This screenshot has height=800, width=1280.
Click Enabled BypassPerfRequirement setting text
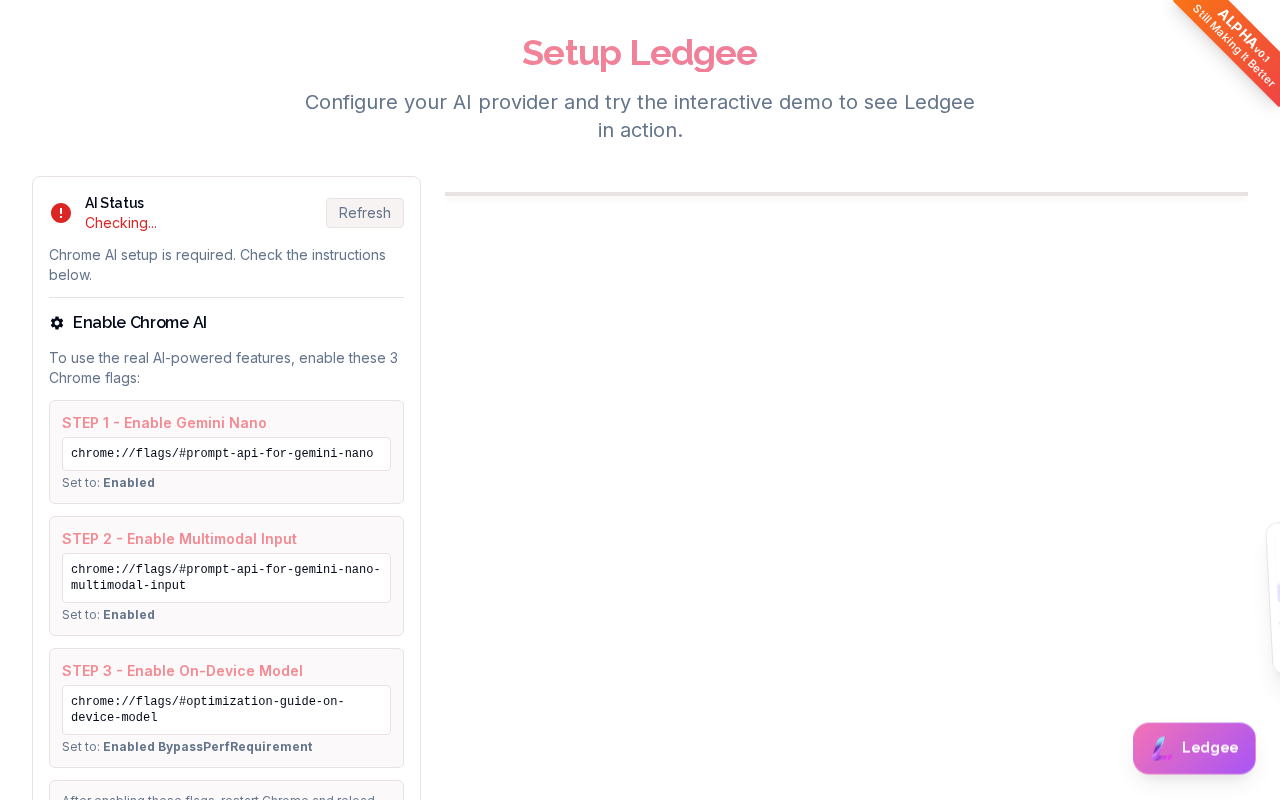207,747
